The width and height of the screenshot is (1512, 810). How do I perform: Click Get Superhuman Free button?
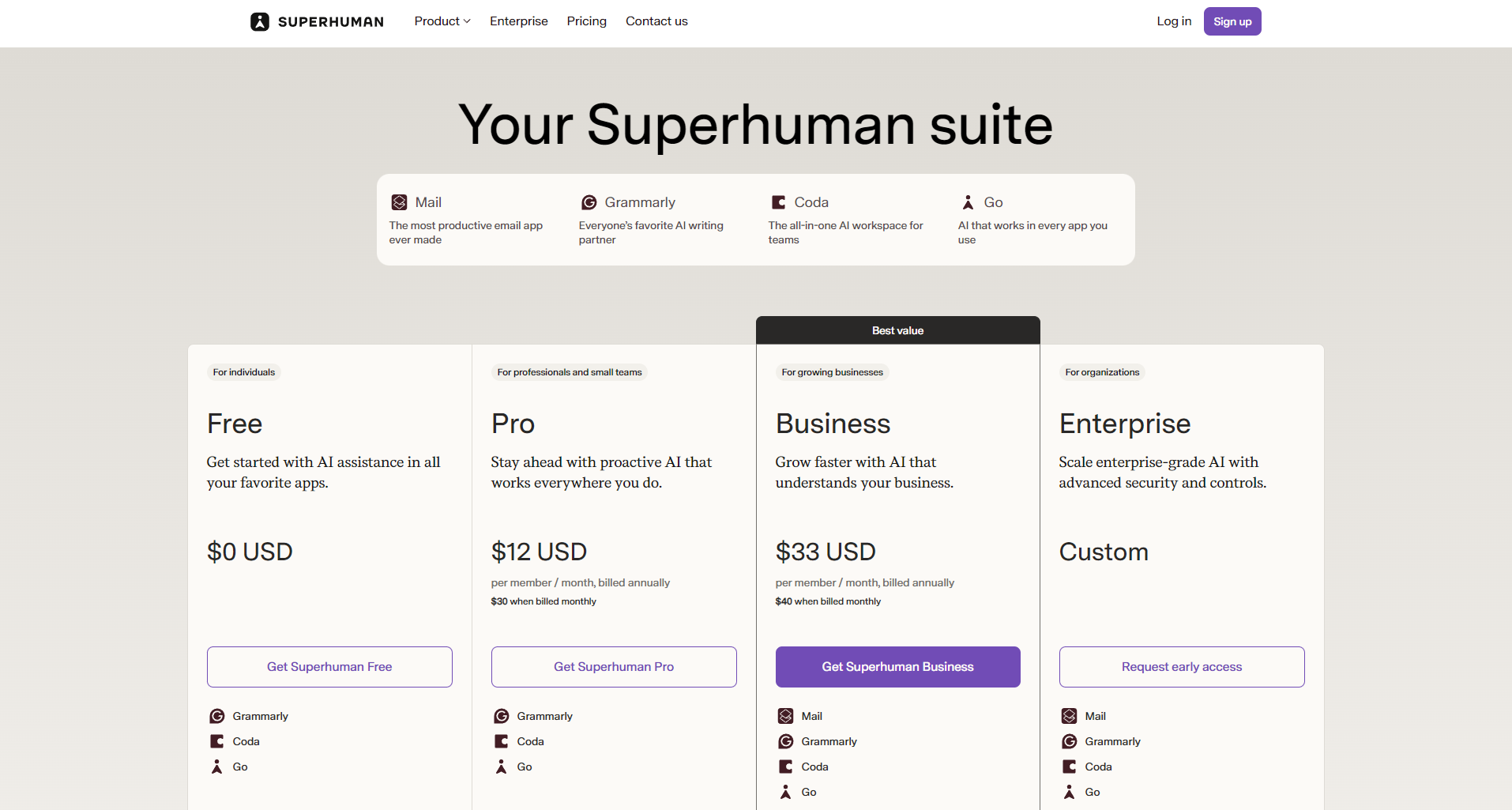329,667
